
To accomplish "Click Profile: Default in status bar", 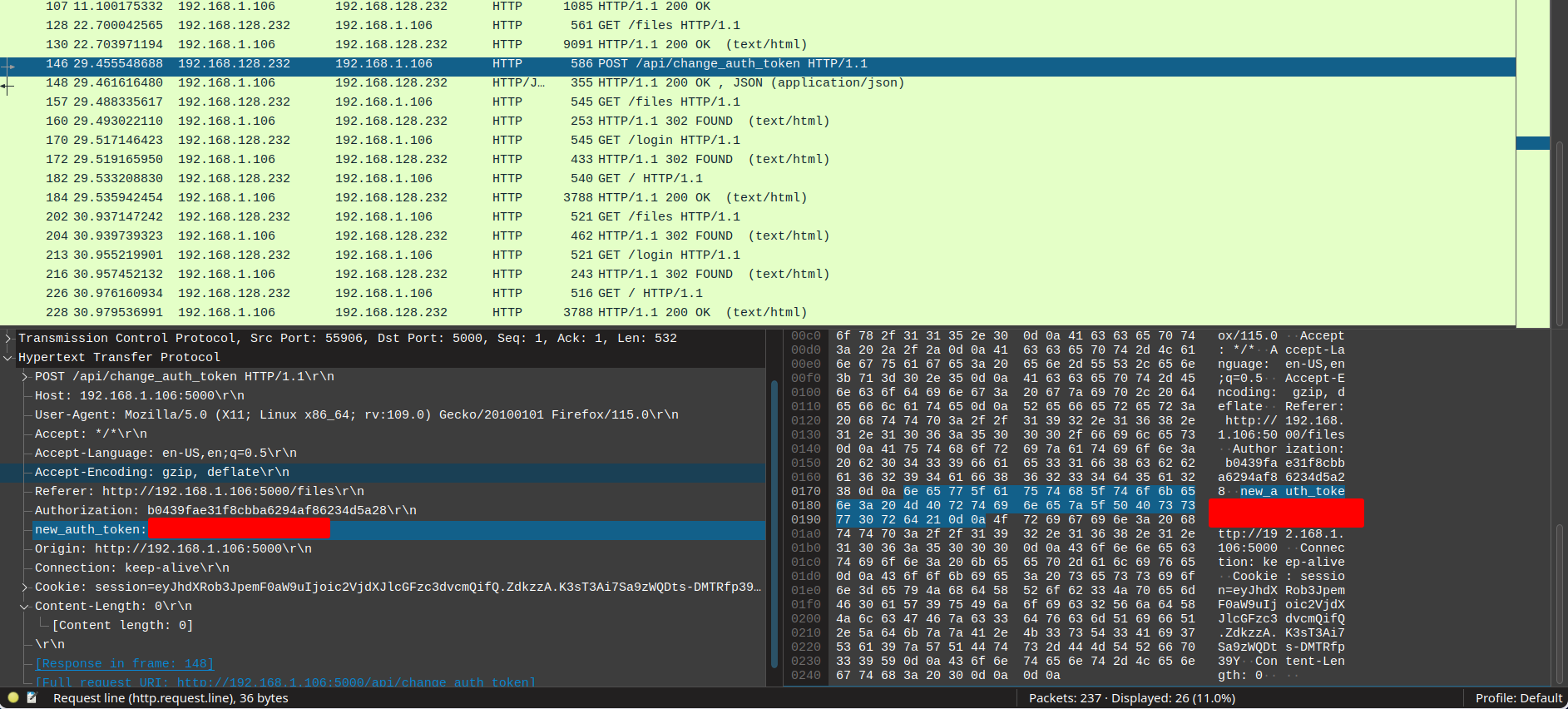I will 1518,698.
